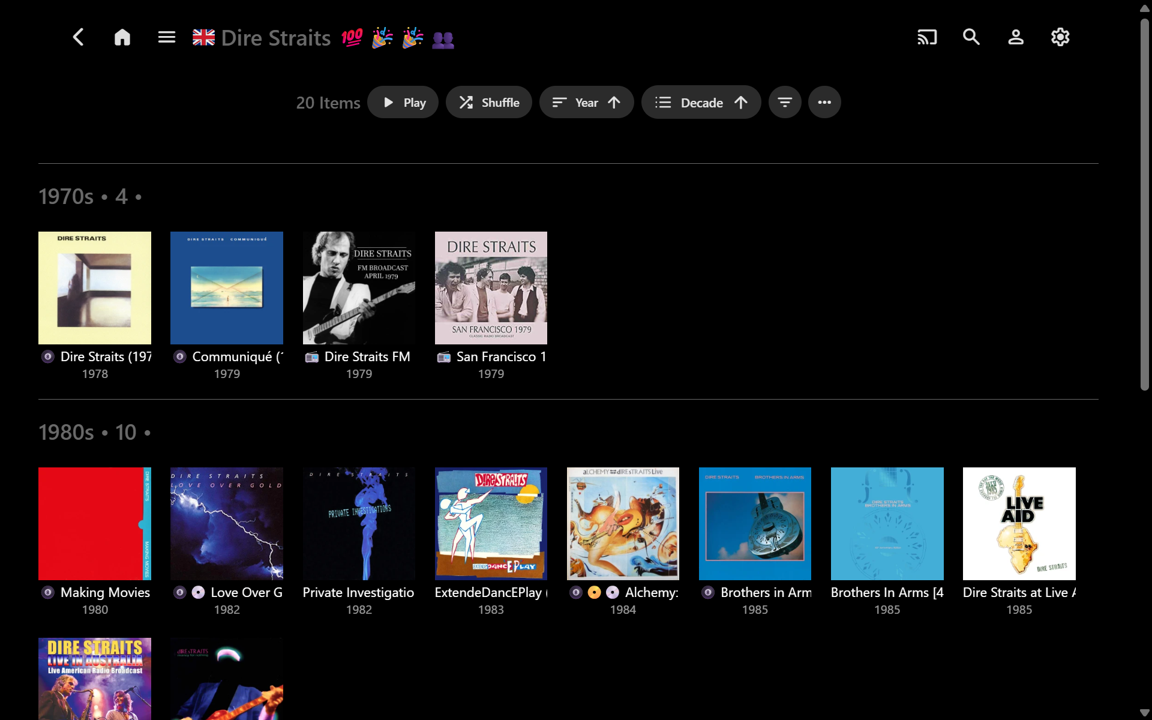Open the Year sort dropdown
Image resolution: width=1152 pixels, height=720 pixels.
pos(586,102)
